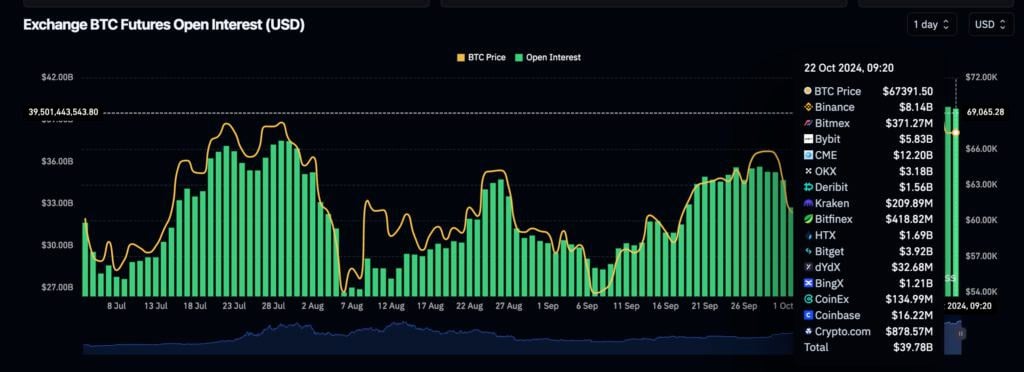
Task: Click the '$54.00K' right axis label
Action: tap(982, 291)
